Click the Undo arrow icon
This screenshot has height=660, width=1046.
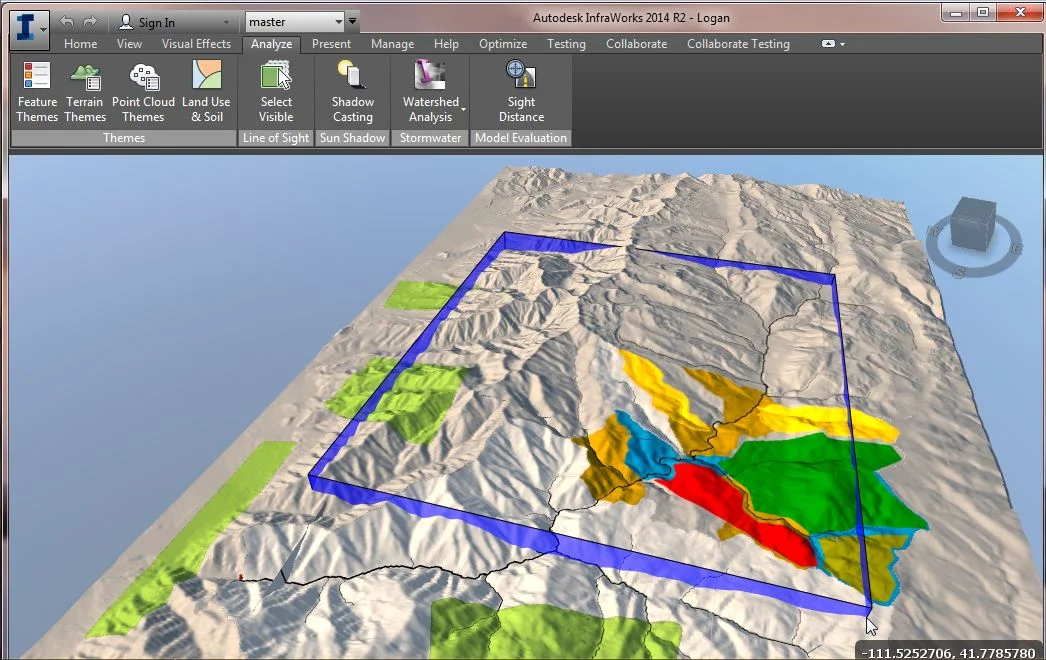[66, 21]
